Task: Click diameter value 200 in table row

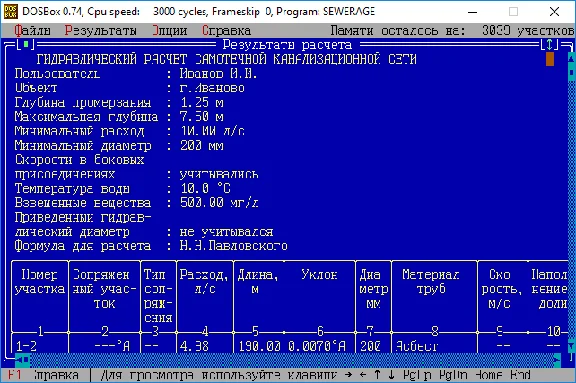Action: coord(370,346)
